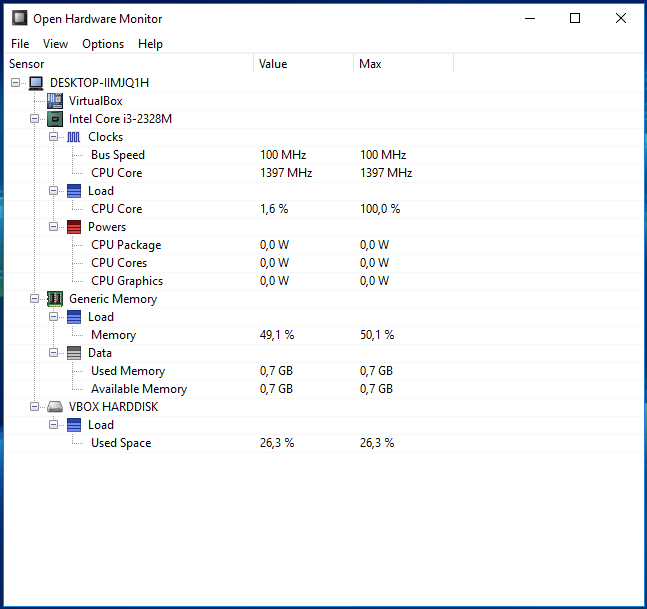Click the gray Data icon
Viewport: 647px width, 609px height.
[74, 353]
